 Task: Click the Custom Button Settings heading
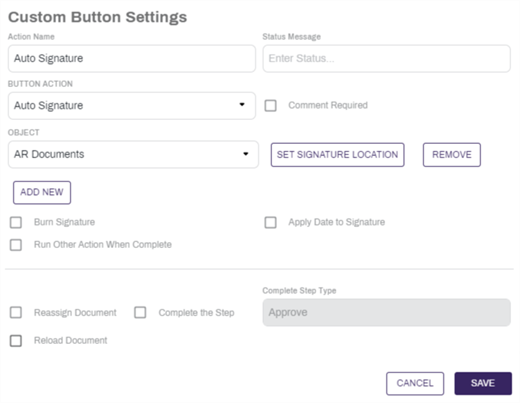[x=97, y=17]
